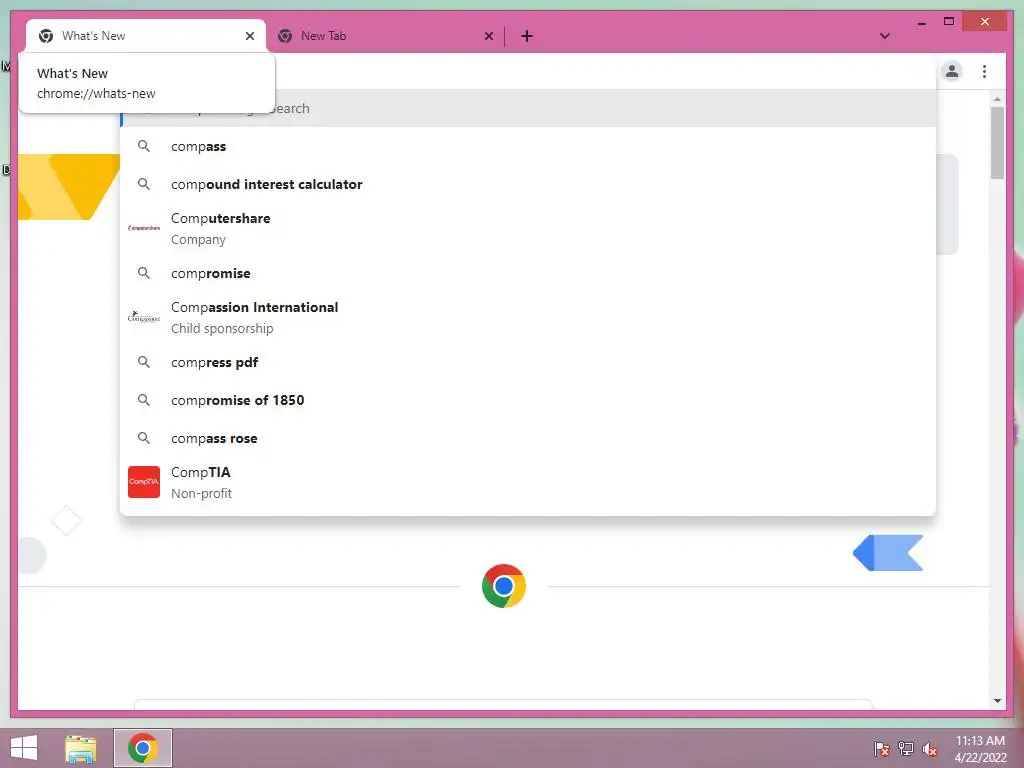Maximize the Chrome window

pos(949,22)
